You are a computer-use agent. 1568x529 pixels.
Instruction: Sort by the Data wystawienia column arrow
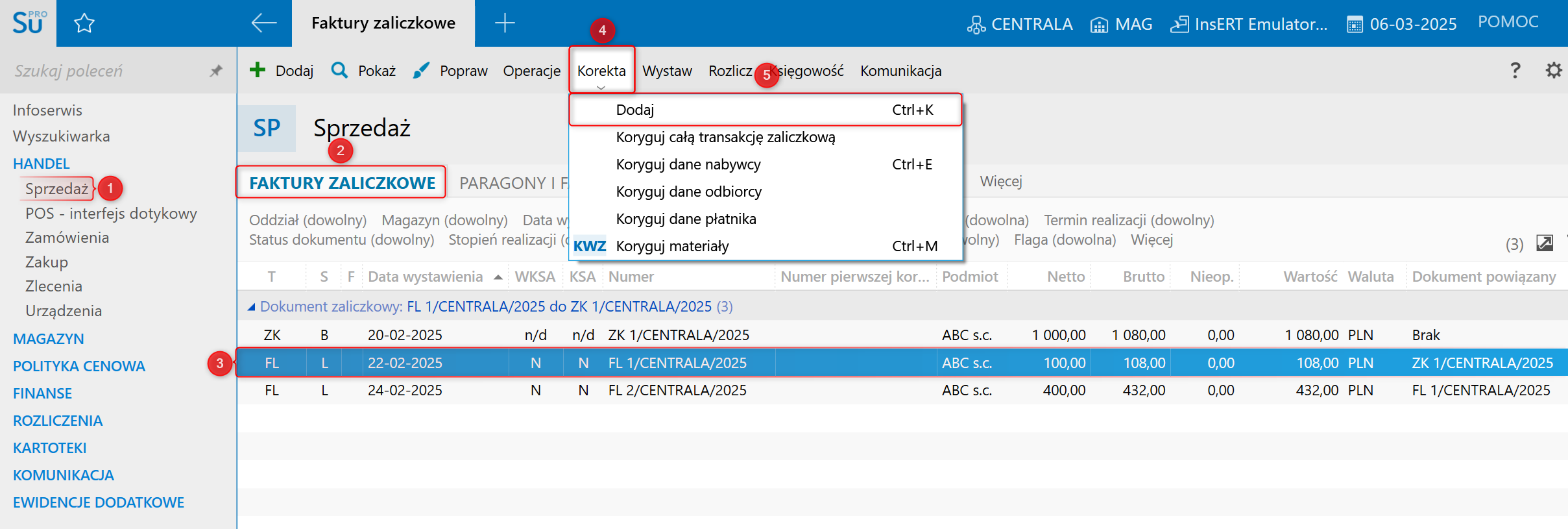point(498,277)
